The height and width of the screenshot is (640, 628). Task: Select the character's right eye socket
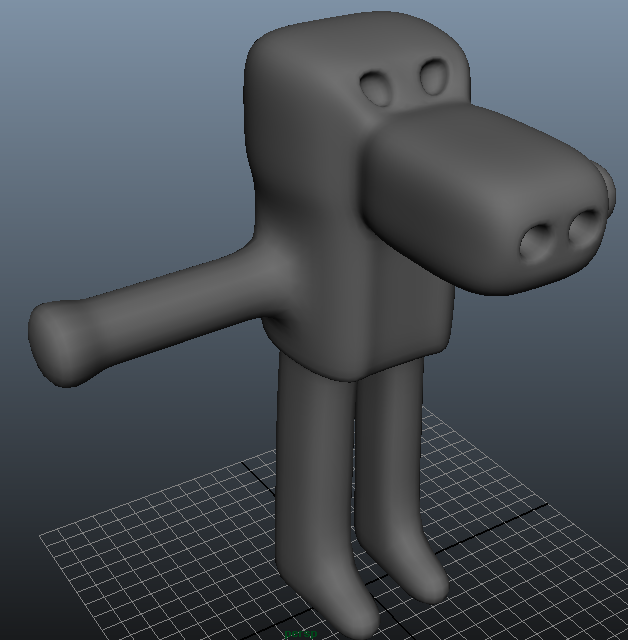434,76
